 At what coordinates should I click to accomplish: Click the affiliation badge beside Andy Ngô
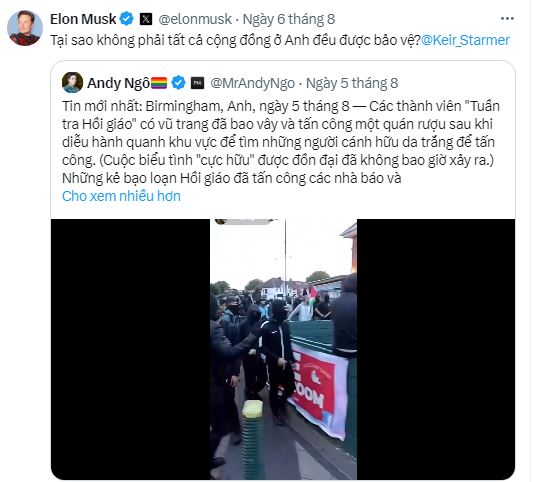click(197, 83)
